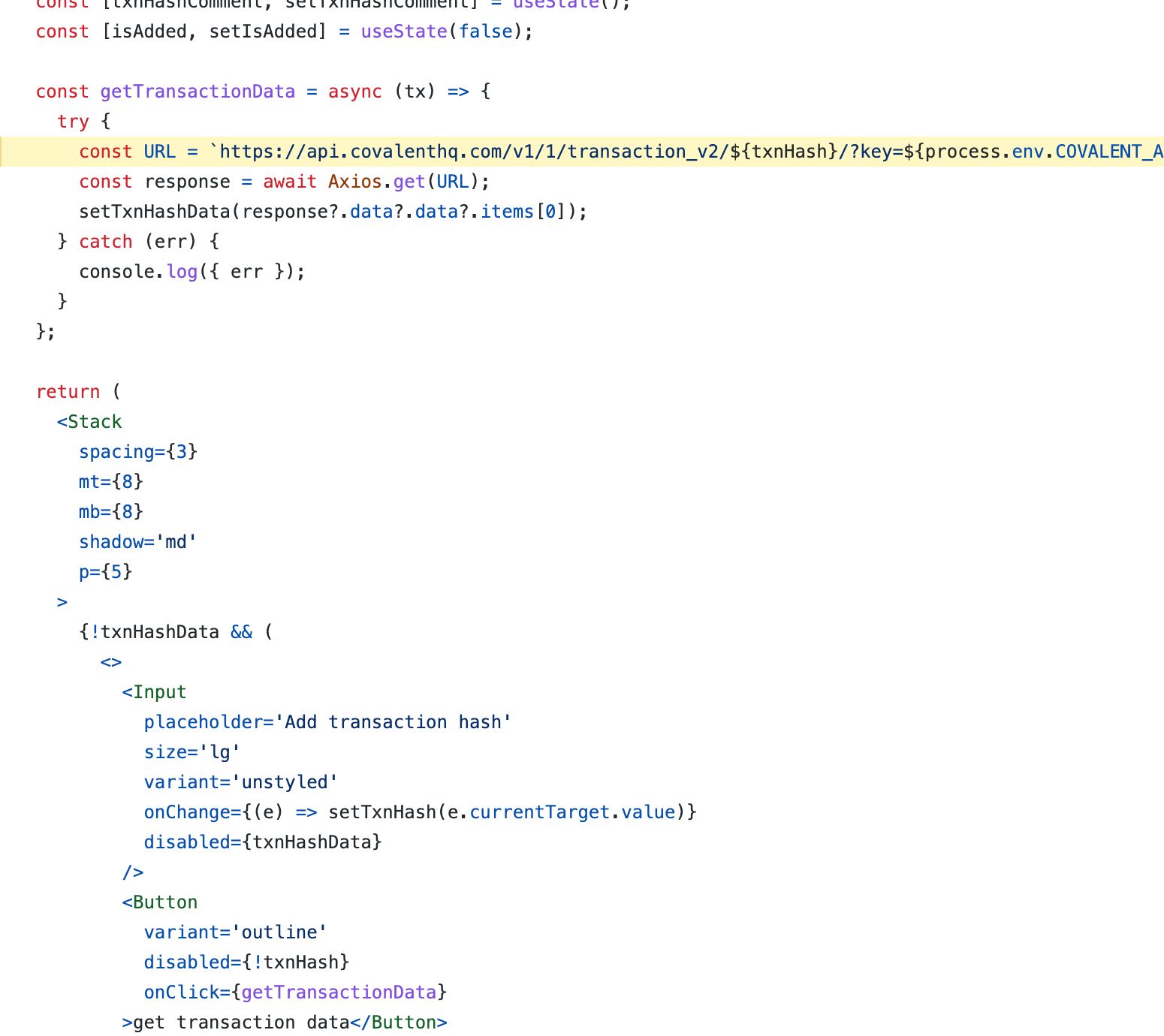The height and width of the screenshot is (1036, 1164).
Task: Click the 'isAdded, setIsAdded' useState line
Action: click(x=285, y=32)
